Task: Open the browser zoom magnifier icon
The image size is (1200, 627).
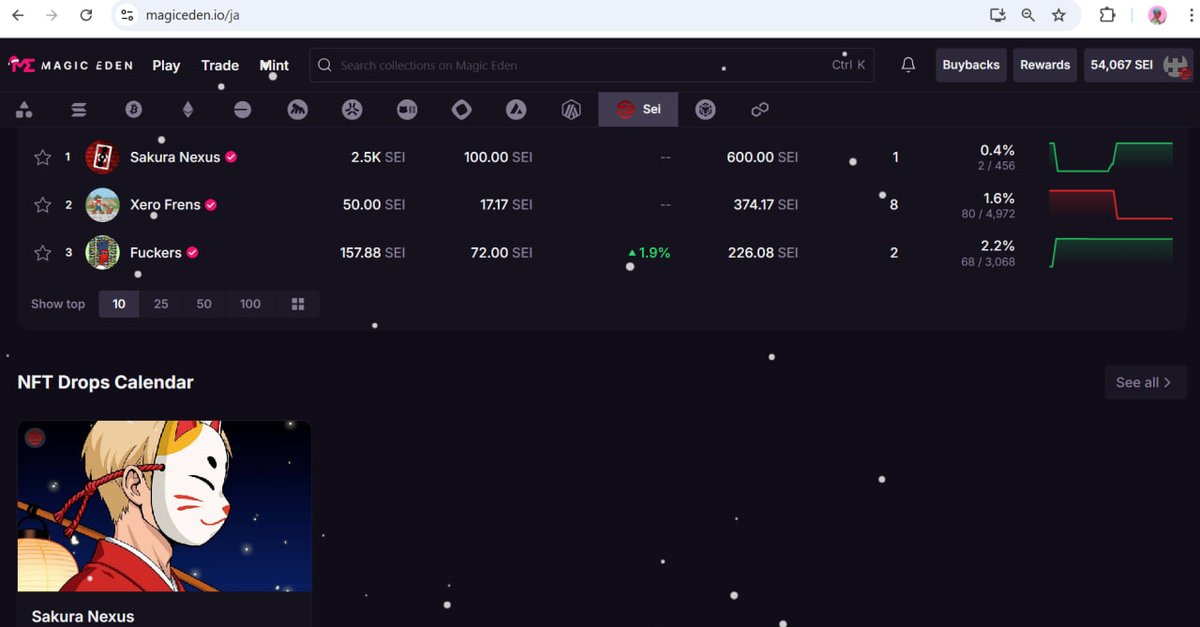Action: coord(1028,15)
